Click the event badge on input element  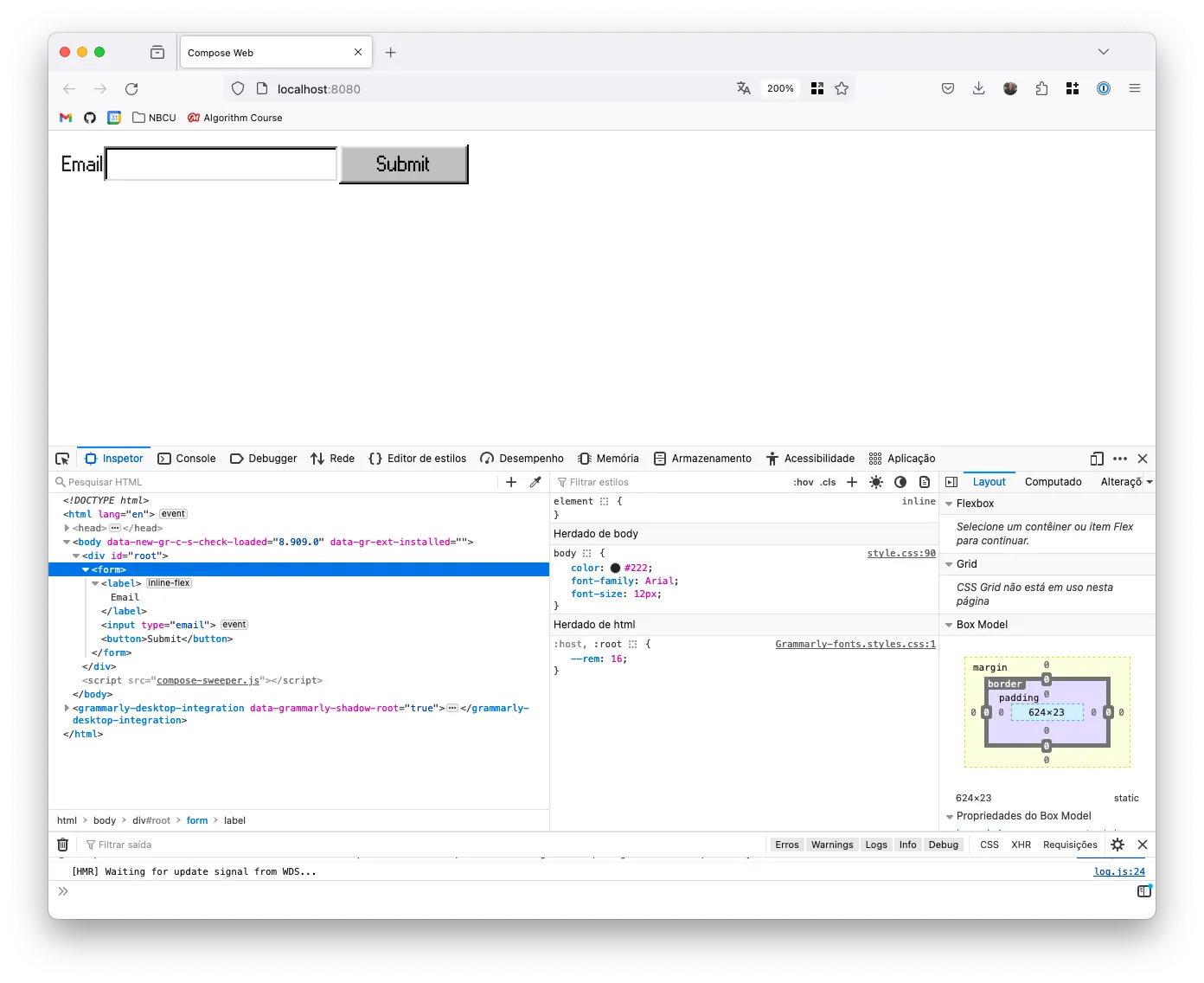(x=234, y=625)
